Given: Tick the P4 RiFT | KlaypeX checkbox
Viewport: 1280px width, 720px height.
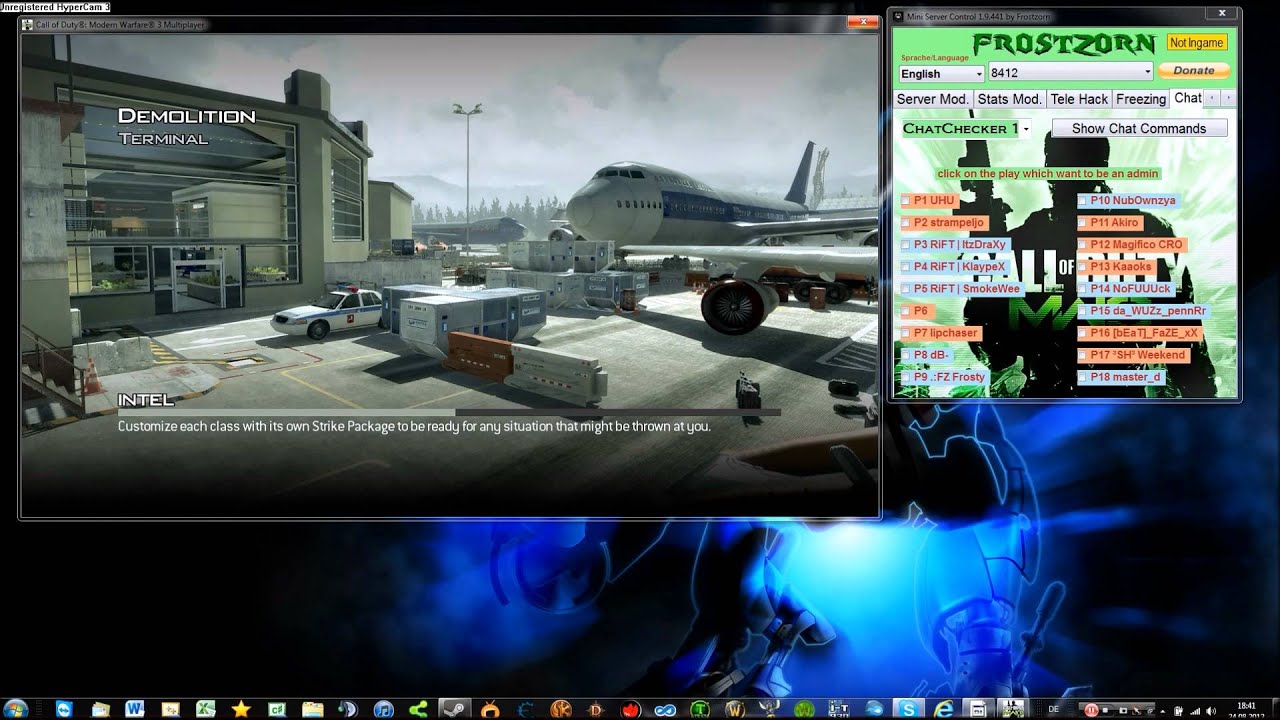Looking at the screenshot, I should tap(906, 267).
